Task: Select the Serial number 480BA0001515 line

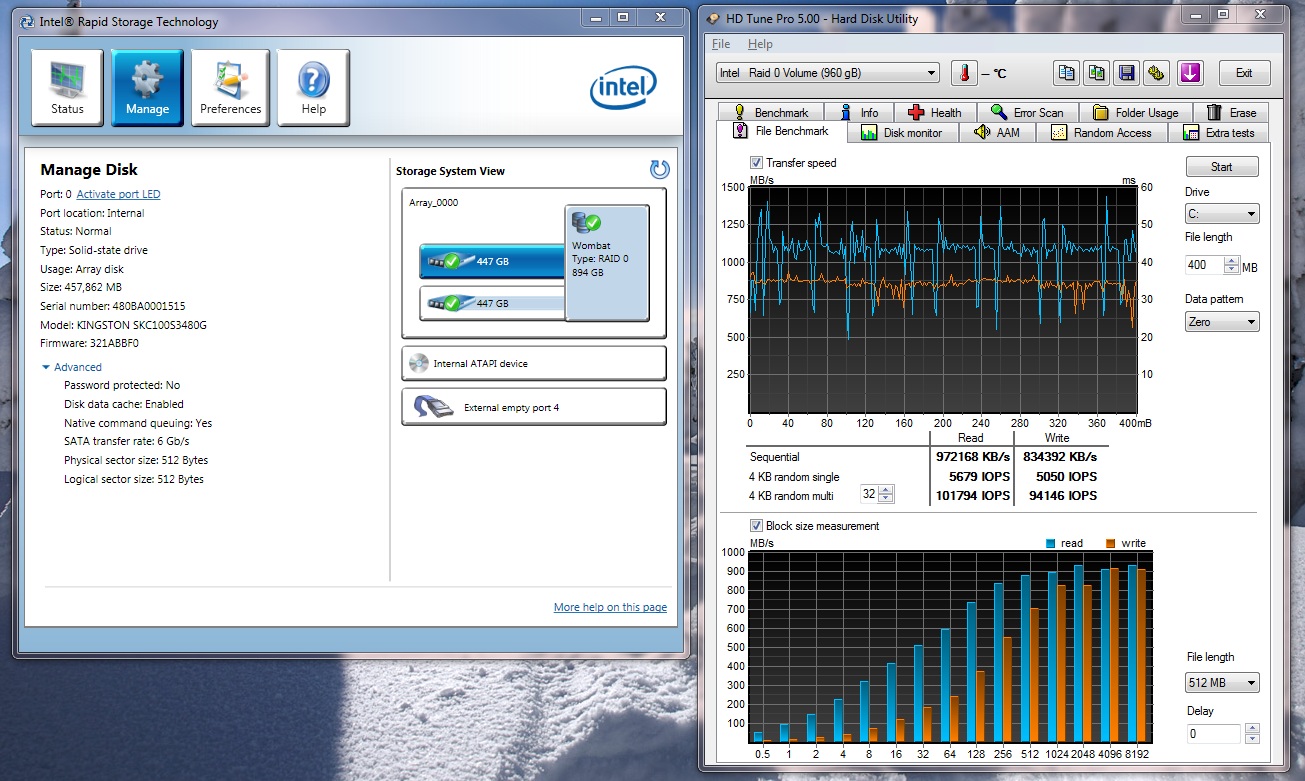Action: pyautogui.click(x=113, y=306)
